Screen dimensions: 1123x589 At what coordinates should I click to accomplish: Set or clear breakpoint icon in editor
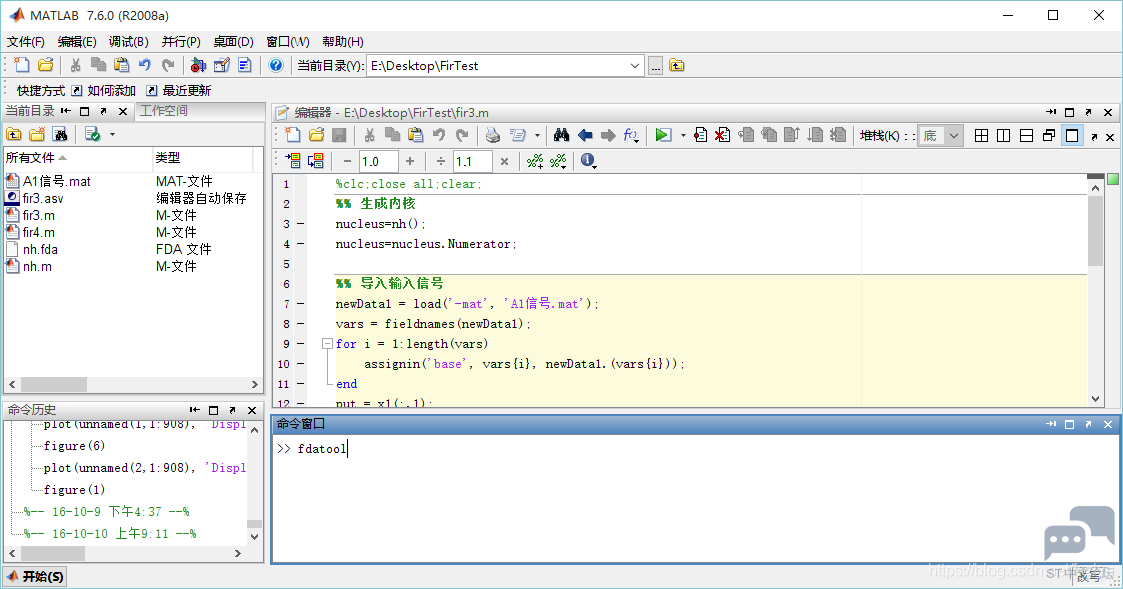[700, 135]
